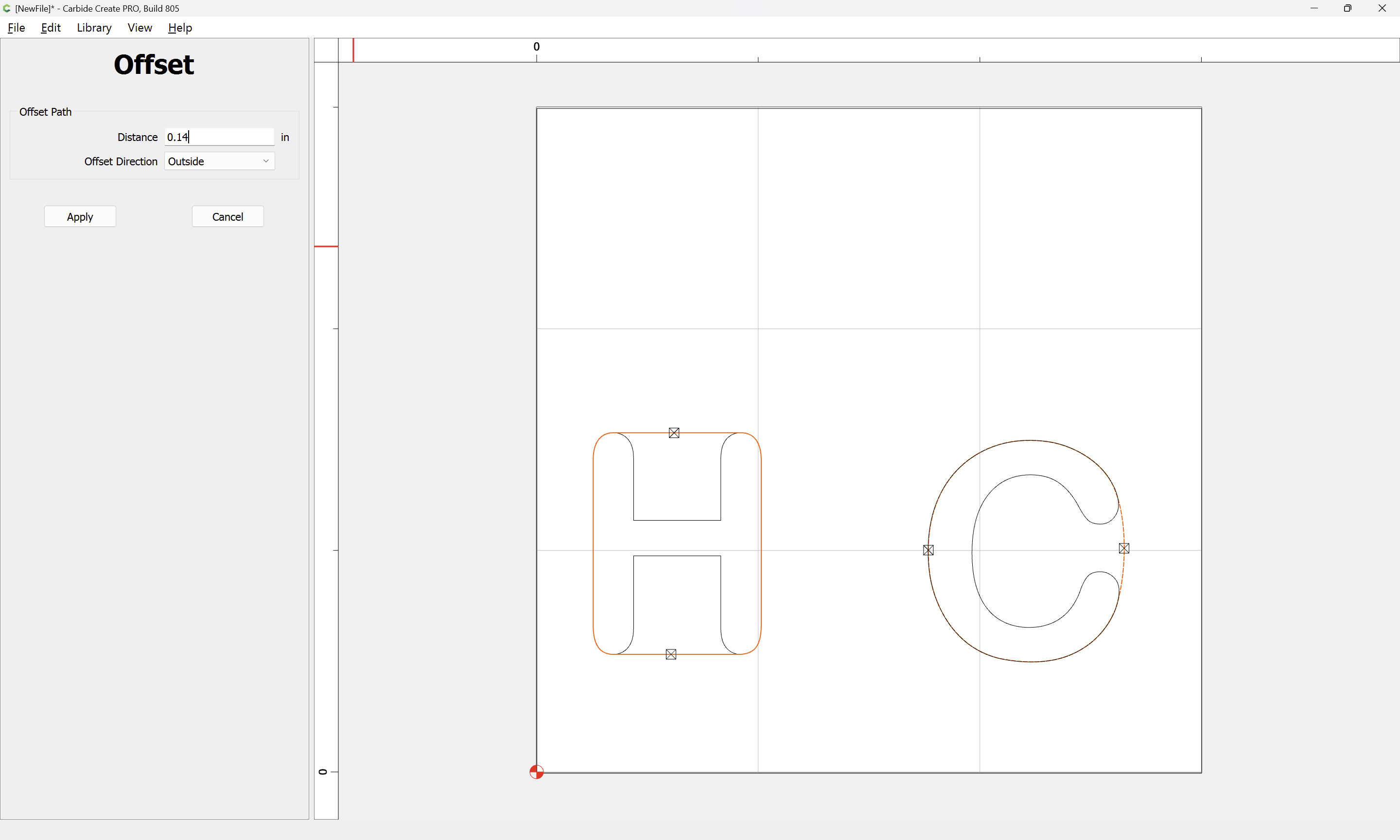Click the 0 label on vertical ruler
Image resolution: width=1400 pixels, height=840 pixels.
coord(323,772)
